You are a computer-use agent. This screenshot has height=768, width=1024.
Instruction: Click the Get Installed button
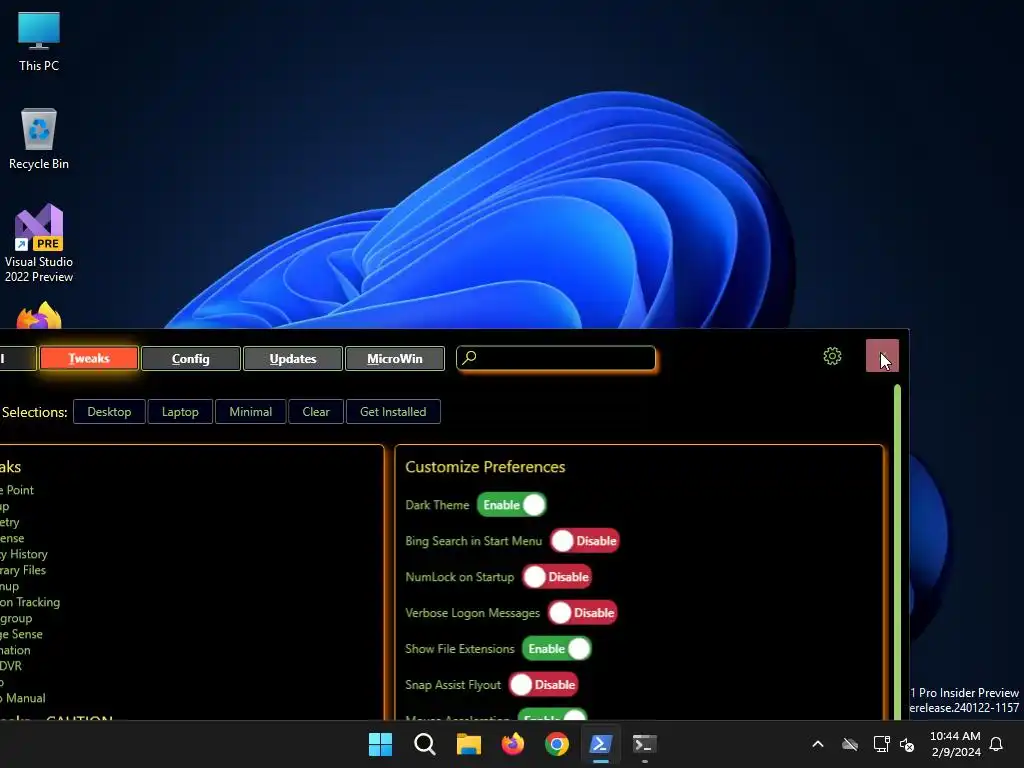pos(393,411)
